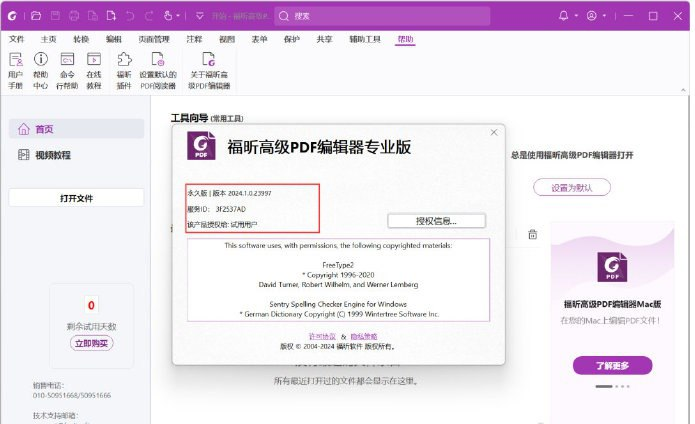Click the version text 2024.1.0.23997
This screenshot has width=695, height=424.
[x=250, y=193]
